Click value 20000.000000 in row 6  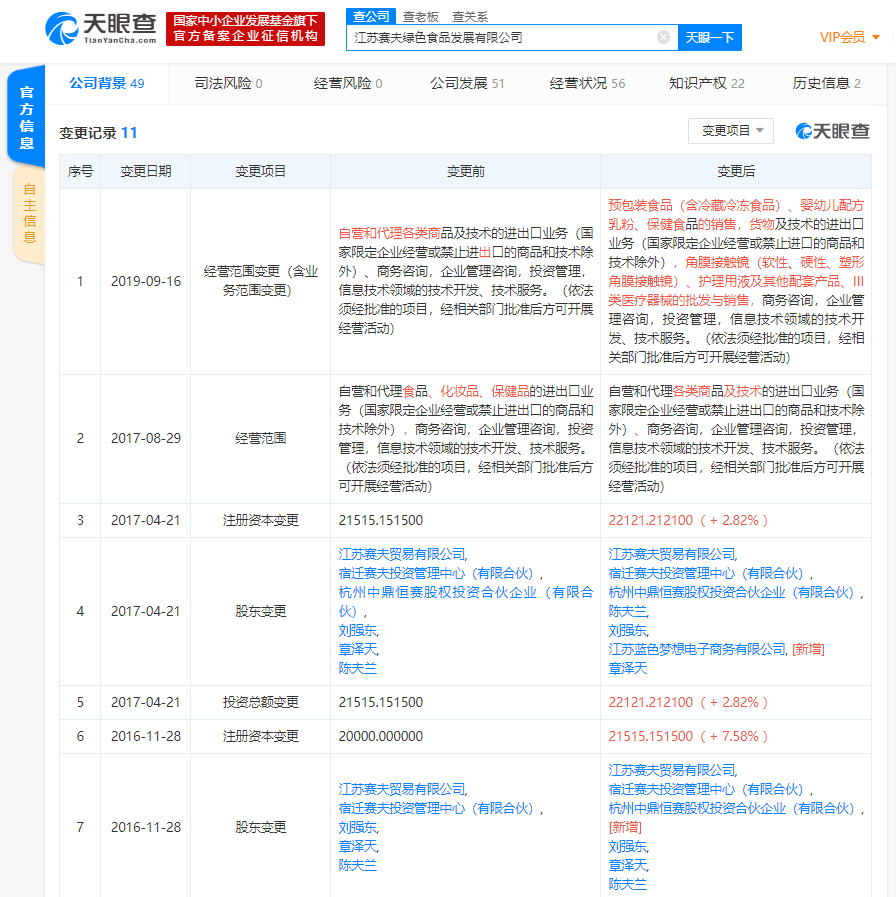380,736
